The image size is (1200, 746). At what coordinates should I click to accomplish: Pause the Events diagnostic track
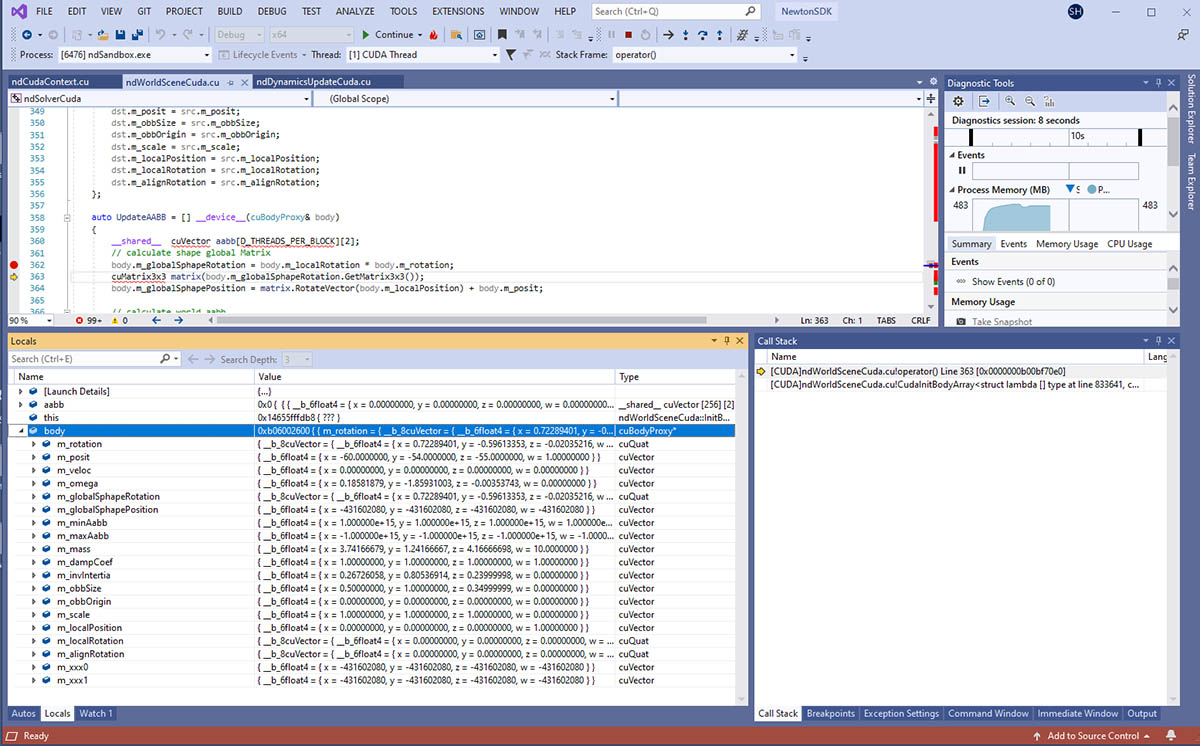pyautogui.click(x=963, y=171)
